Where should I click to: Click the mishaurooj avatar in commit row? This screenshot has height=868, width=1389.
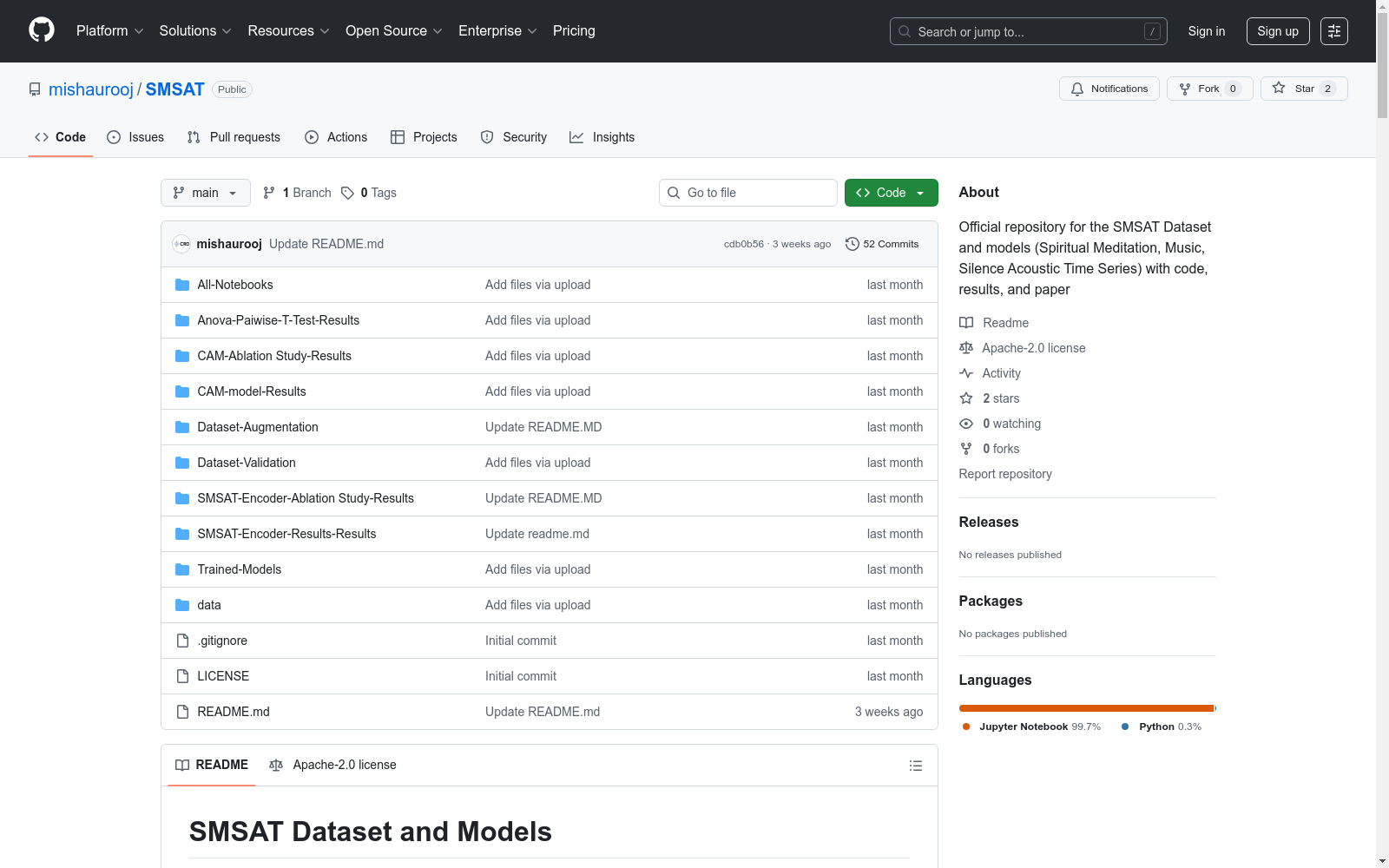pos(181,244)
